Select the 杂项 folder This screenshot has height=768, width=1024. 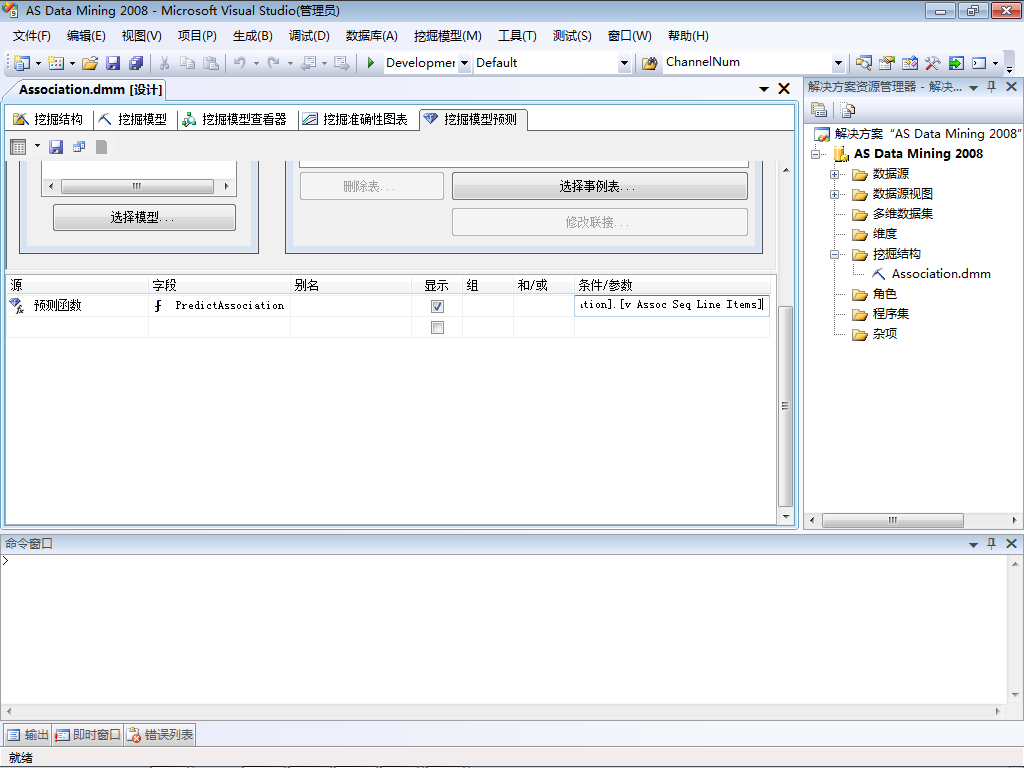(884, 334)
